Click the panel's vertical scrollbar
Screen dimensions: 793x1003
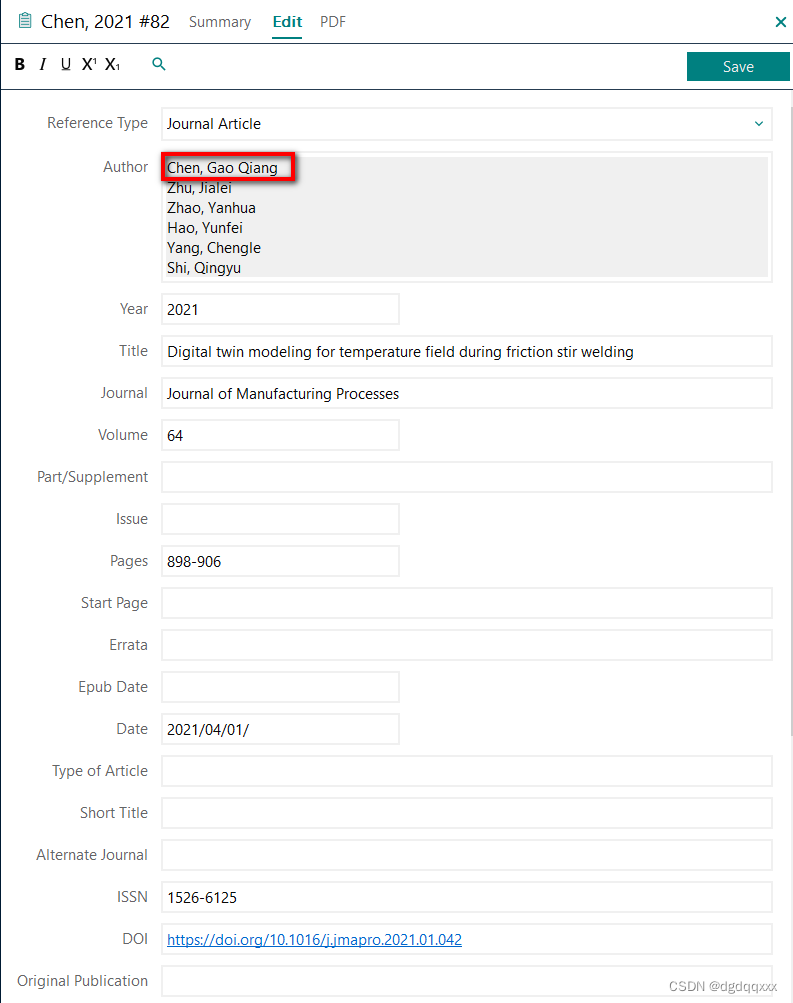[791, 422]
